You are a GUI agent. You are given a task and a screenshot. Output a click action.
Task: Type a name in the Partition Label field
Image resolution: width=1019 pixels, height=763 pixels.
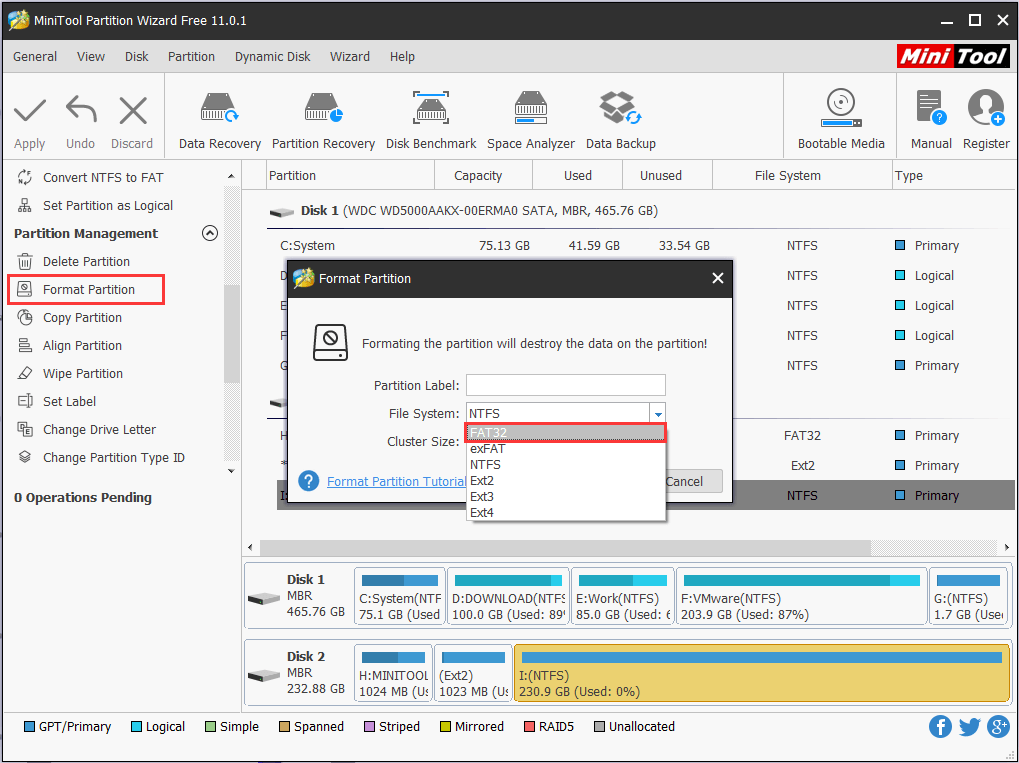click(x=565, y=385)
